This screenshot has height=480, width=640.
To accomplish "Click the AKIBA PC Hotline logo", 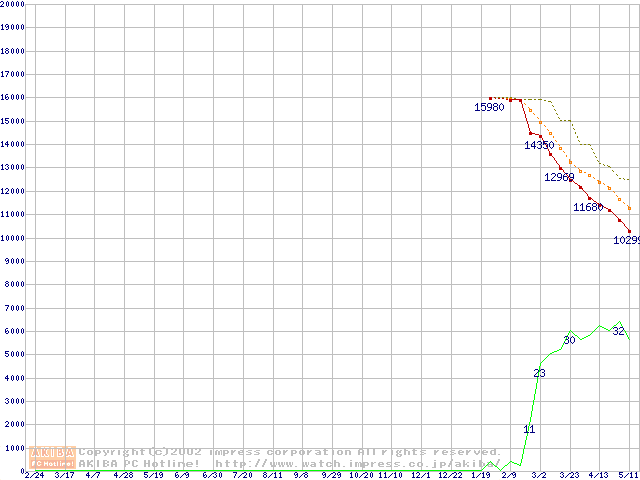I will click(x=52, y=457).
